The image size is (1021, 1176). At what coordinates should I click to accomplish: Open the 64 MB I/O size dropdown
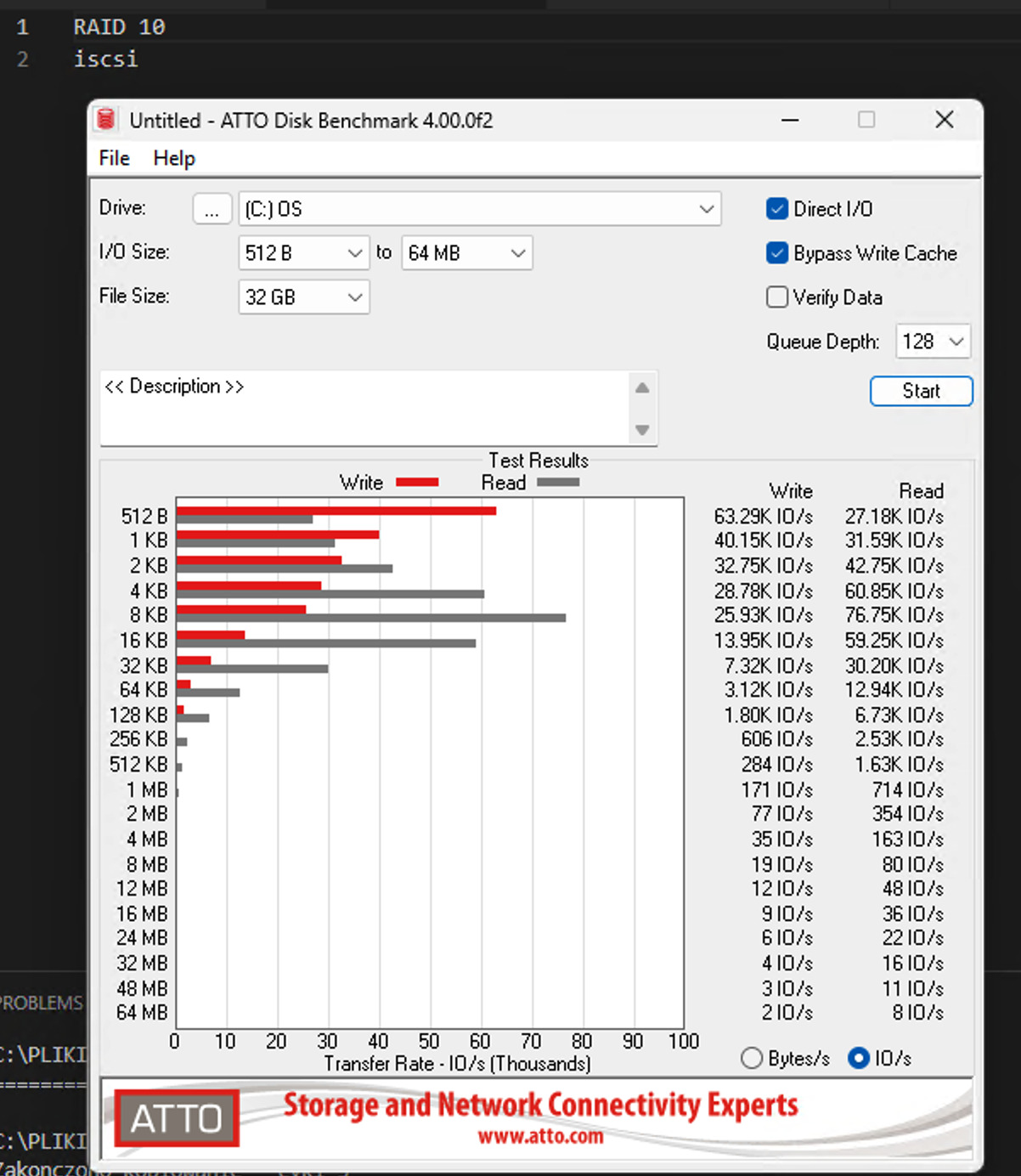(467, 253)
